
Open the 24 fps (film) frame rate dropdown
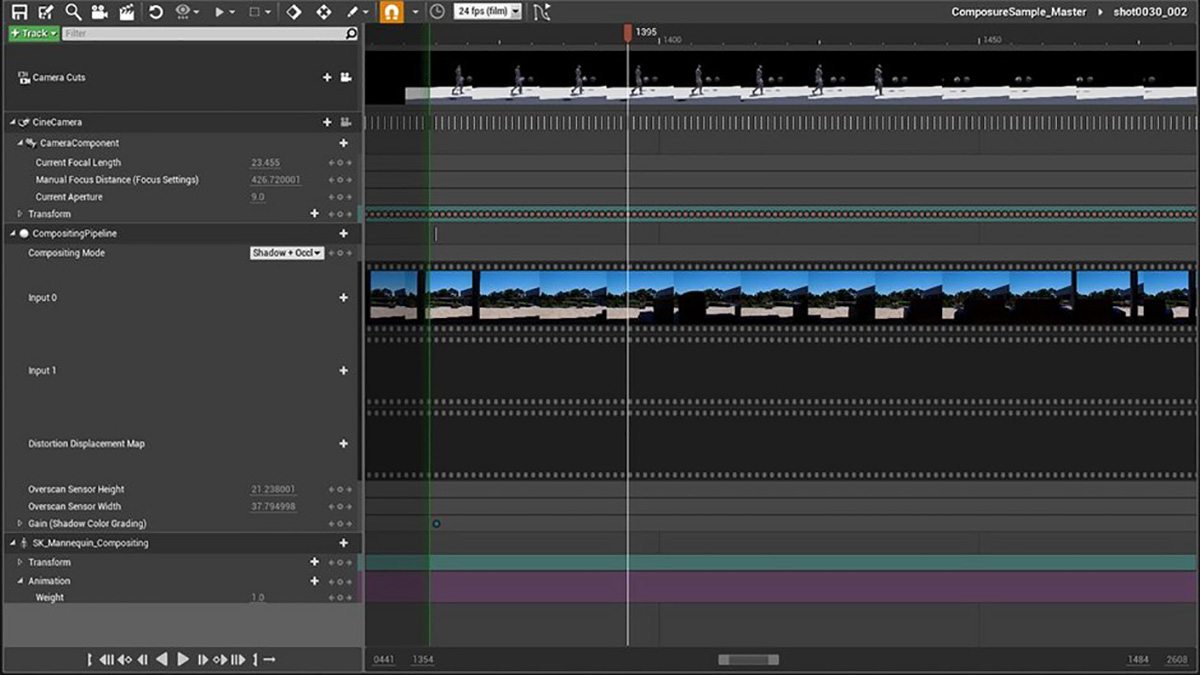(488, 12)
